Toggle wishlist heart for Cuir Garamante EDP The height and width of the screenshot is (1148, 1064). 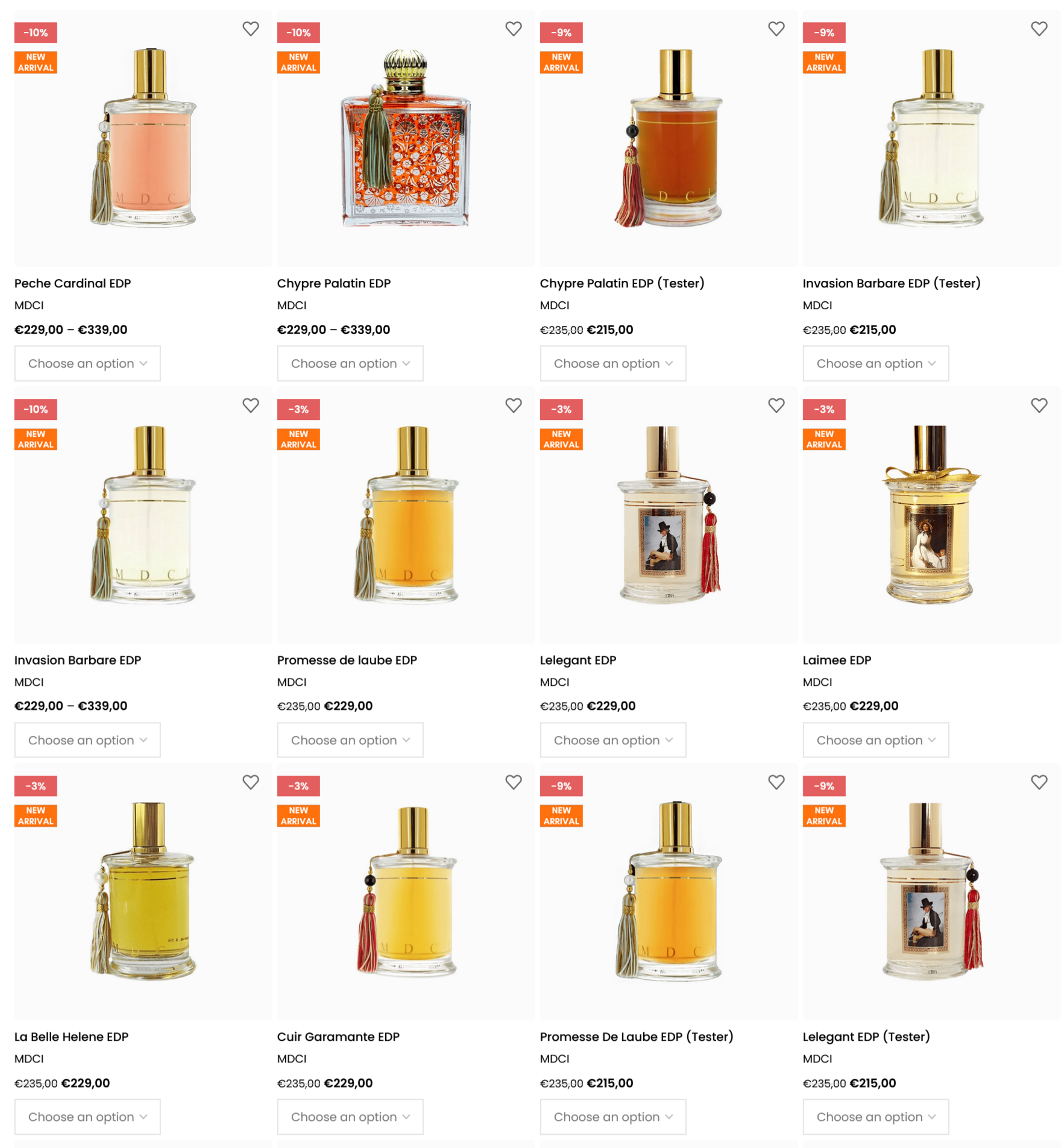click(514, 782)
